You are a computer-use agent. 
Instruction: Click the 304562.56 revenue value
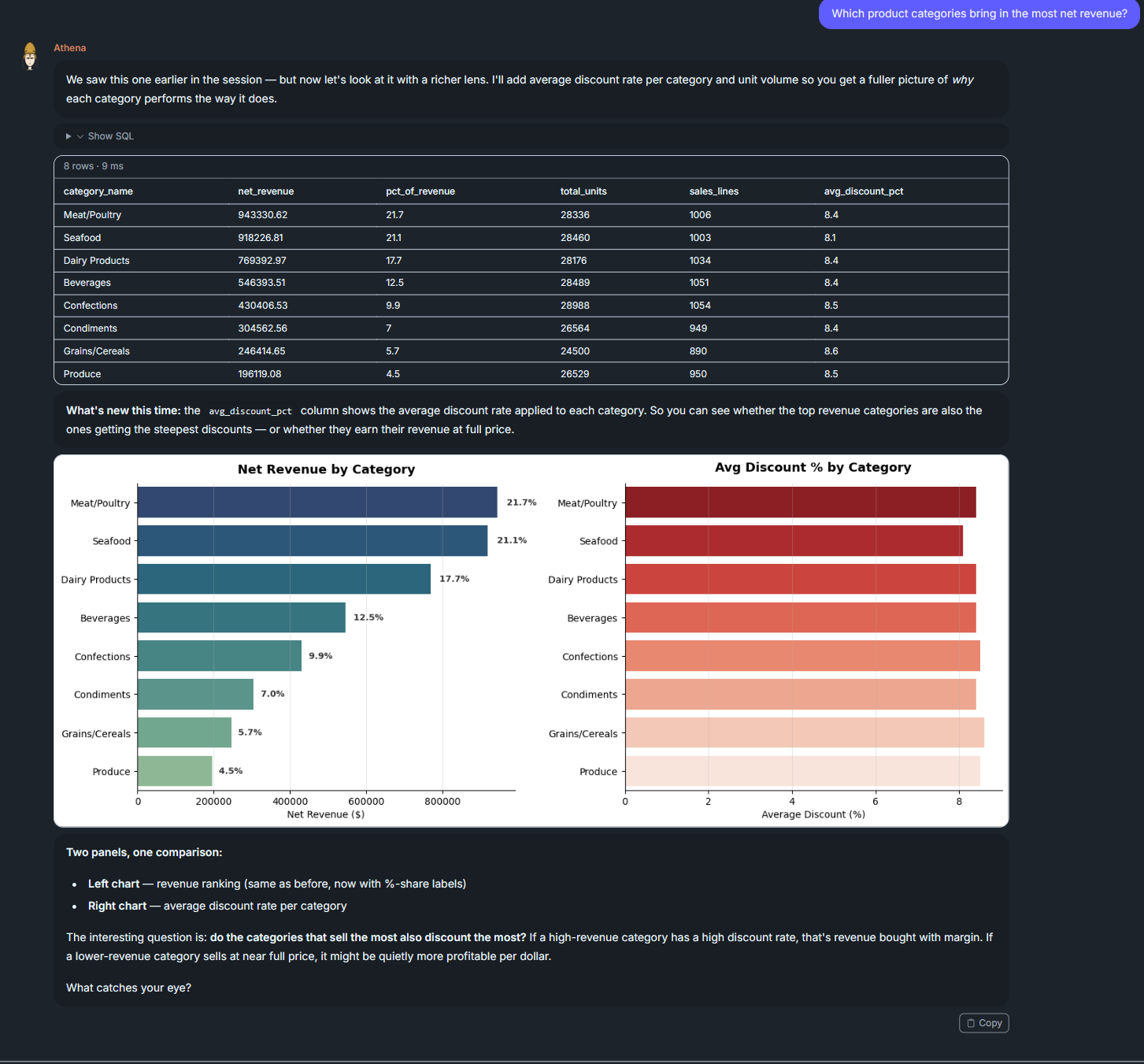click(x=263, y=328)
